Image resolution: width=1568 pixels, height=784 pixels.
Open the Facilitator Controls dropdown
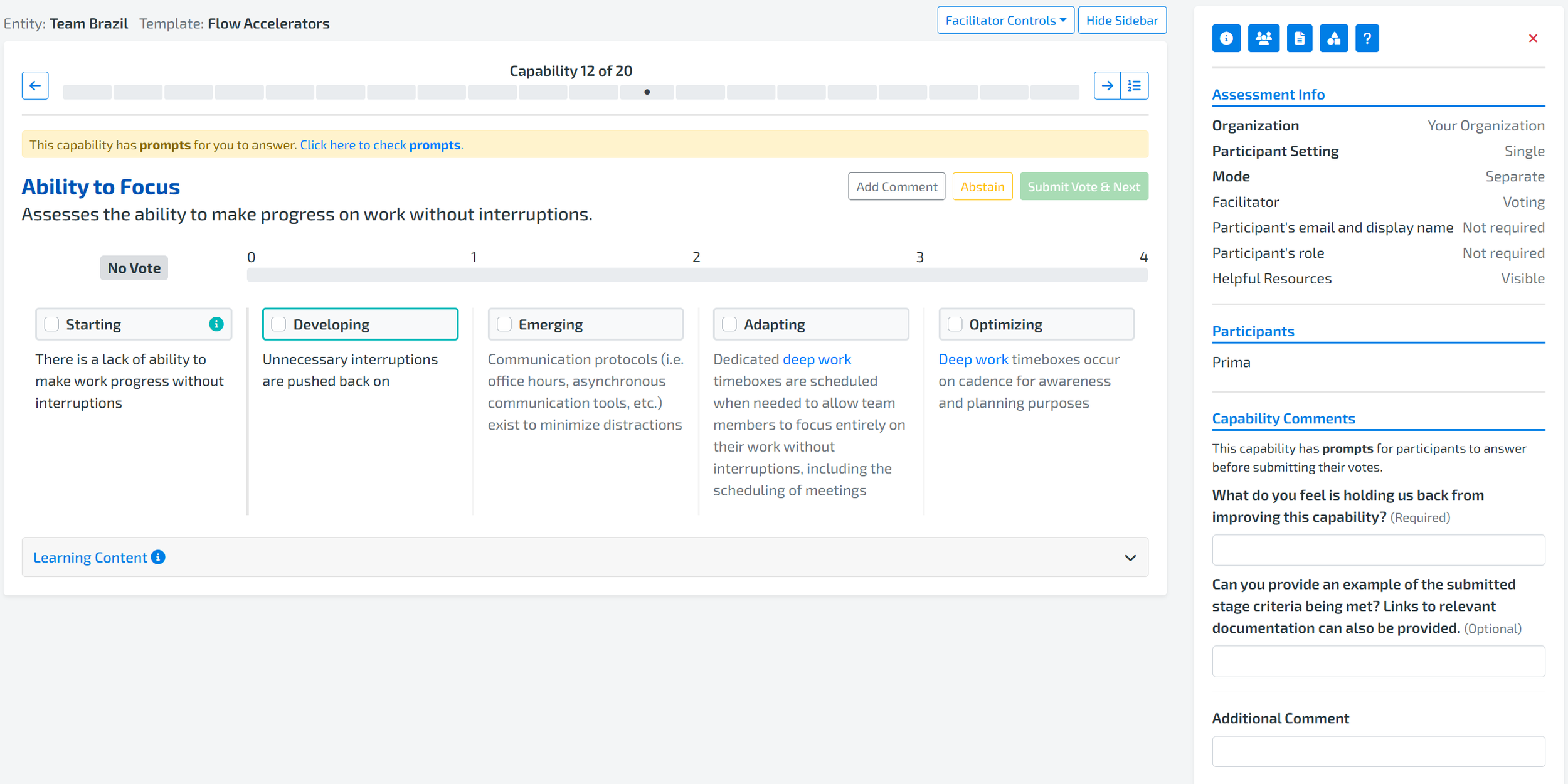point(1005,21)
